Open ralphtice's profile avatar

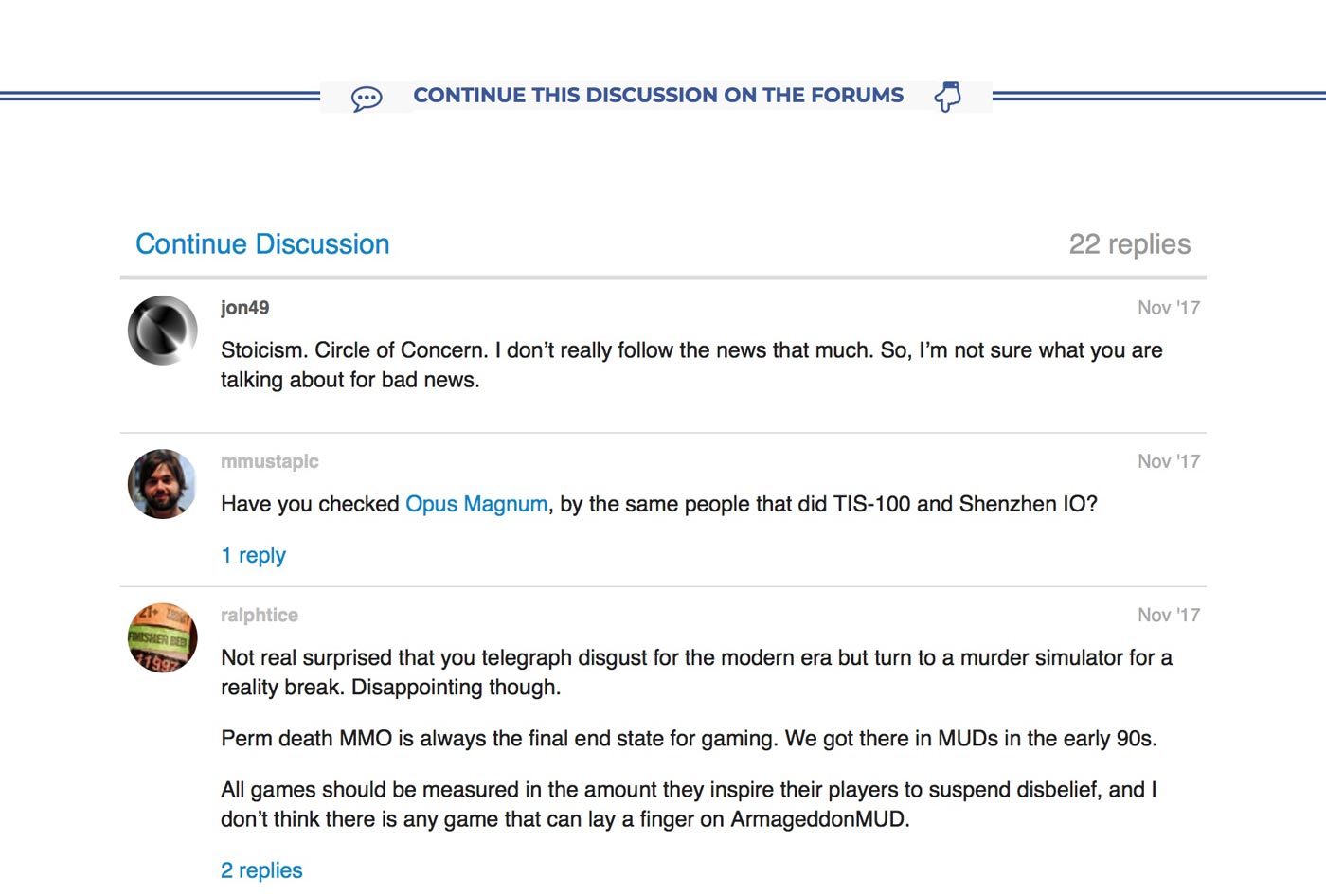point(163,637)
